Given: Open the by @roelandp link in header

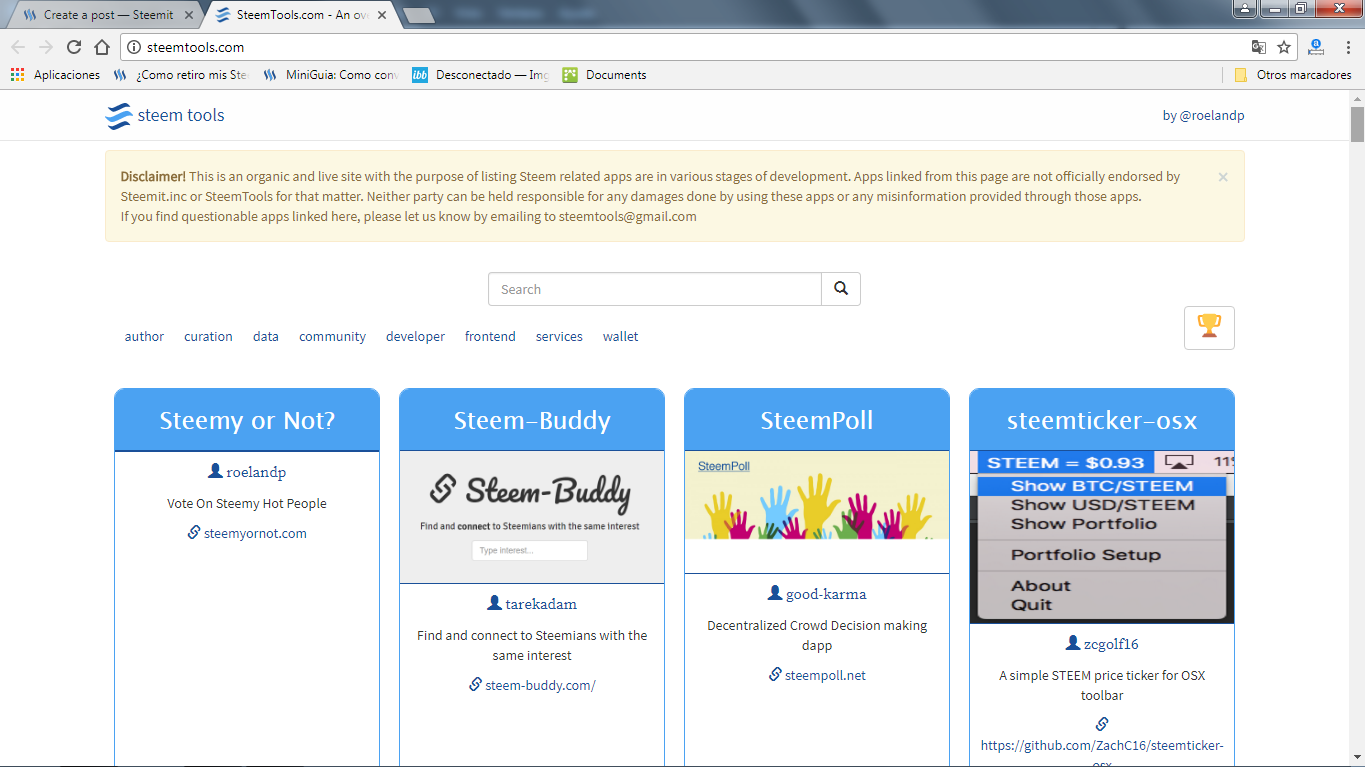Looking at the screenshot, I should pyautogui.click(x=1203, y=116).
